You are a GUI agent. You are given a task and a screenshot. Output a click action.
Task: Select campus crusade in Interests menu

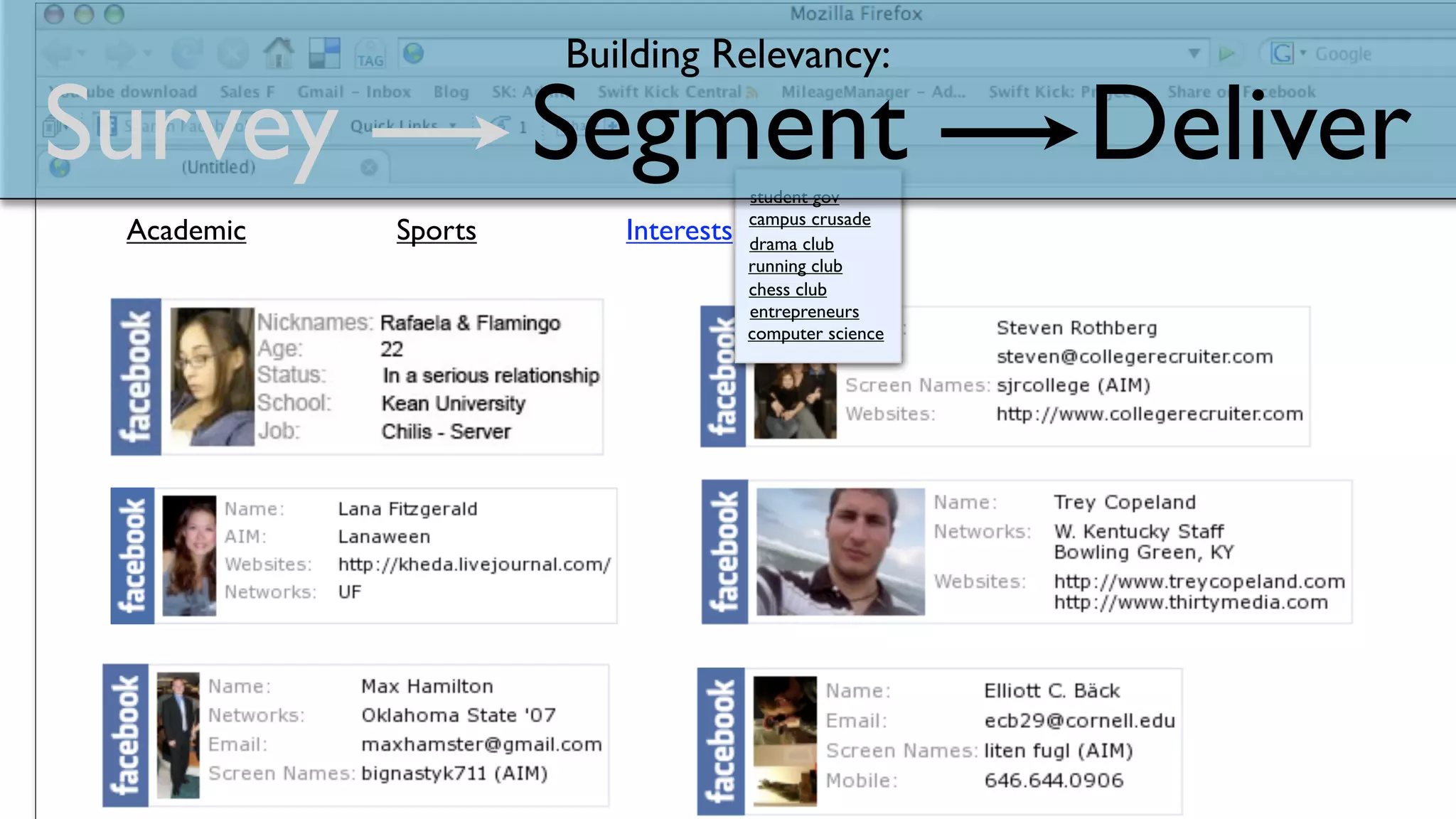810,219
